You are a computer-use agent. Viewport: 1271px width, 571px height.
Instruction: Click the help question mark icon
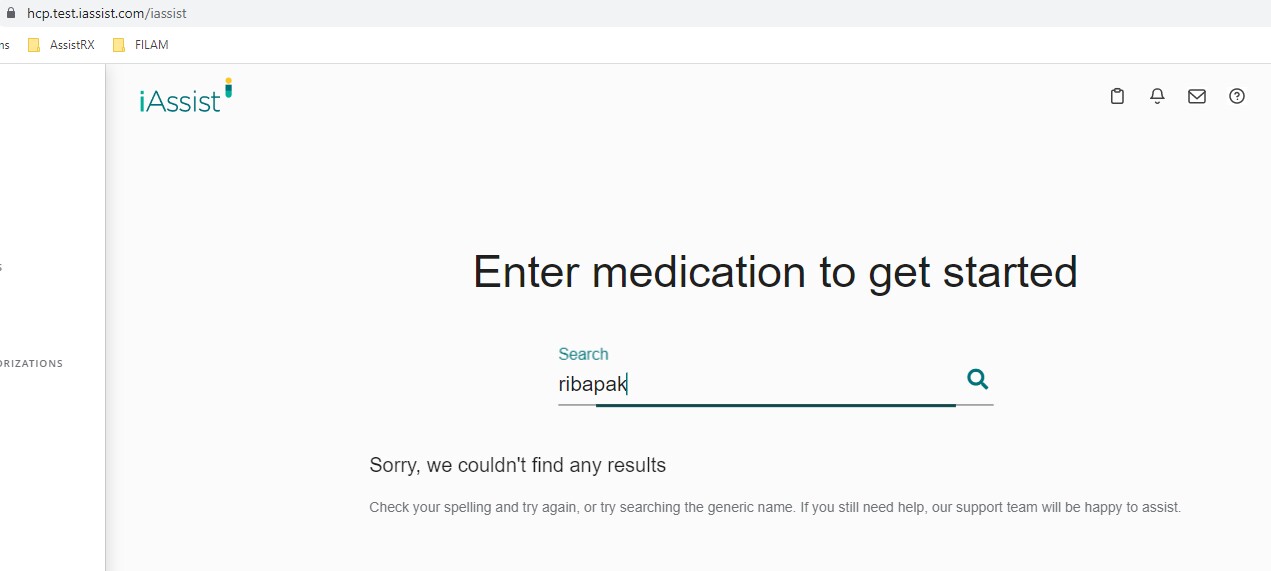point(1237,96)
